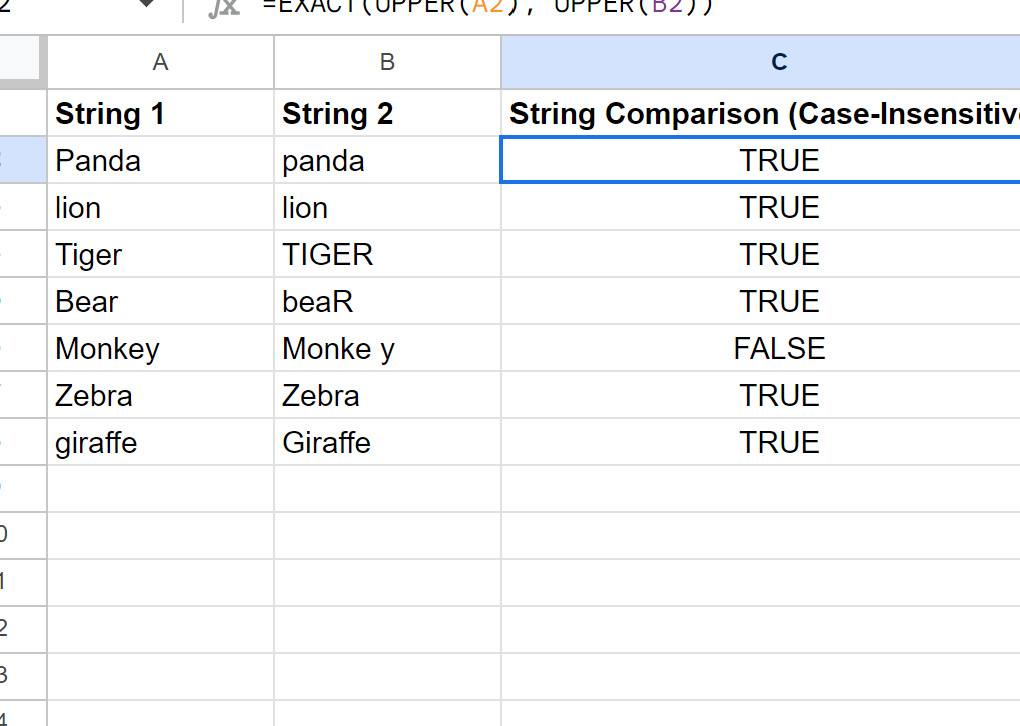The image size is (1020, 726).
Task: Click the TRUE result beside lion
Action: coord(778,207)
